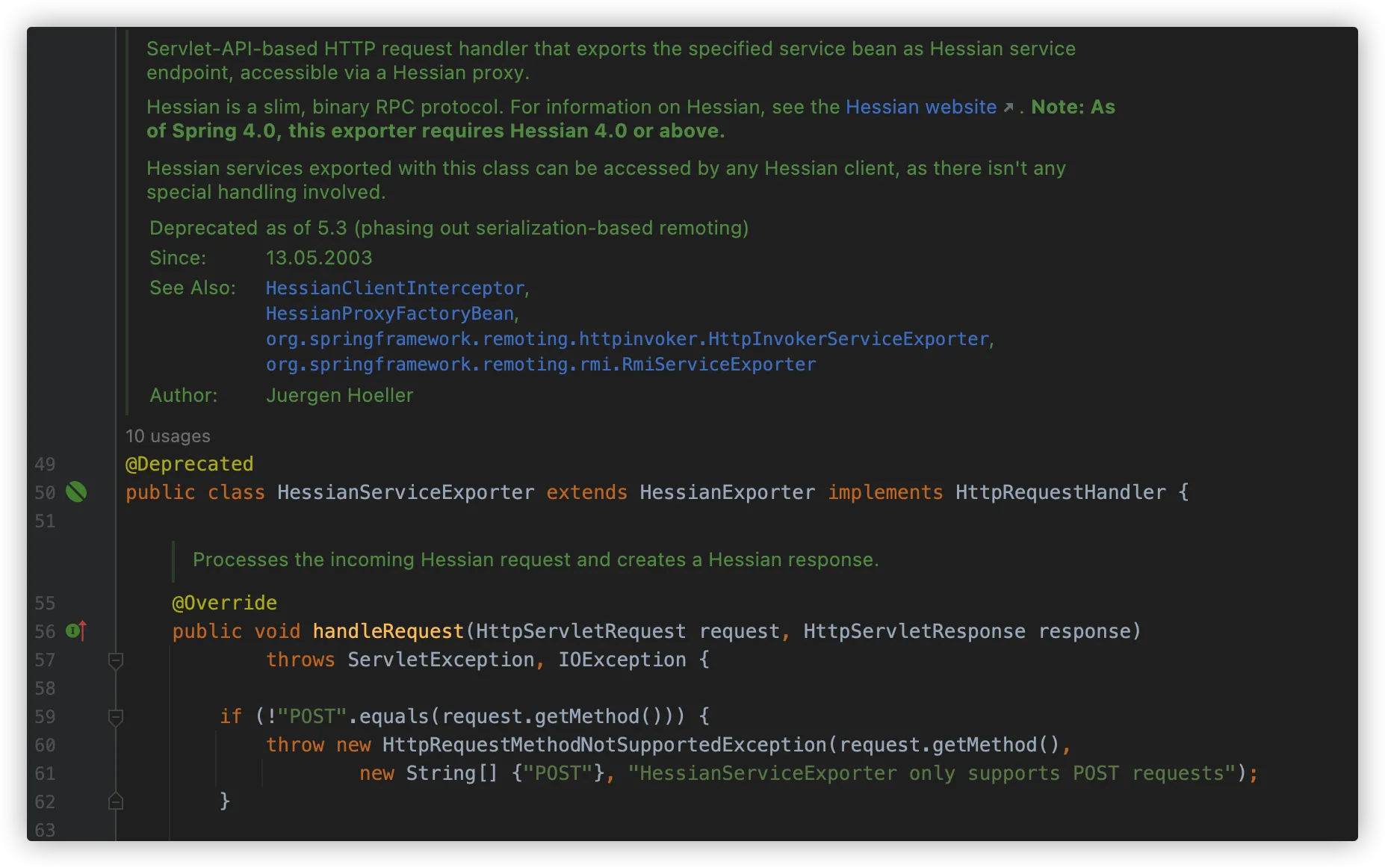Click the 'Deprecated as of 5.3' doc line
The width and height of the screenshot is (1385, 868).
click(x=449, y=228)
